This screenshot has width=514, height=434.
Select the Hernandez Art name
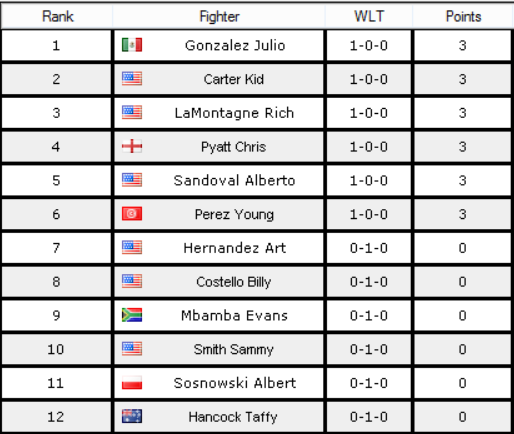tap(235, 248)
